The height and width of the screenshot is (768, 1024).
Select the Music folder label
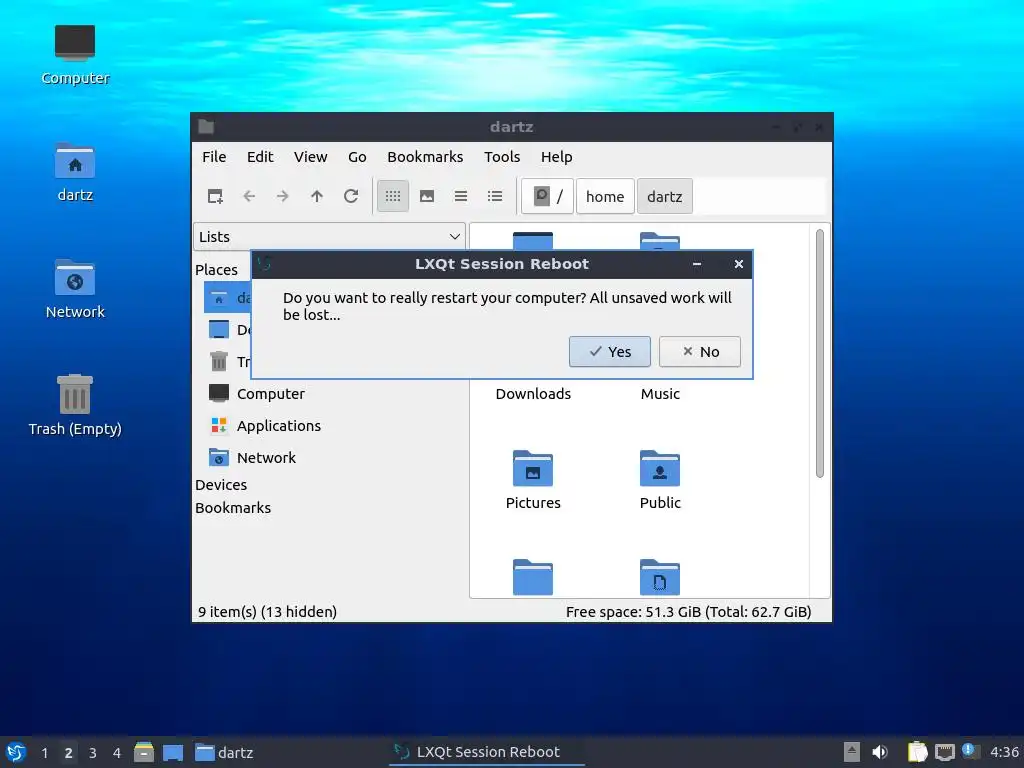click(x=660, y=394)
